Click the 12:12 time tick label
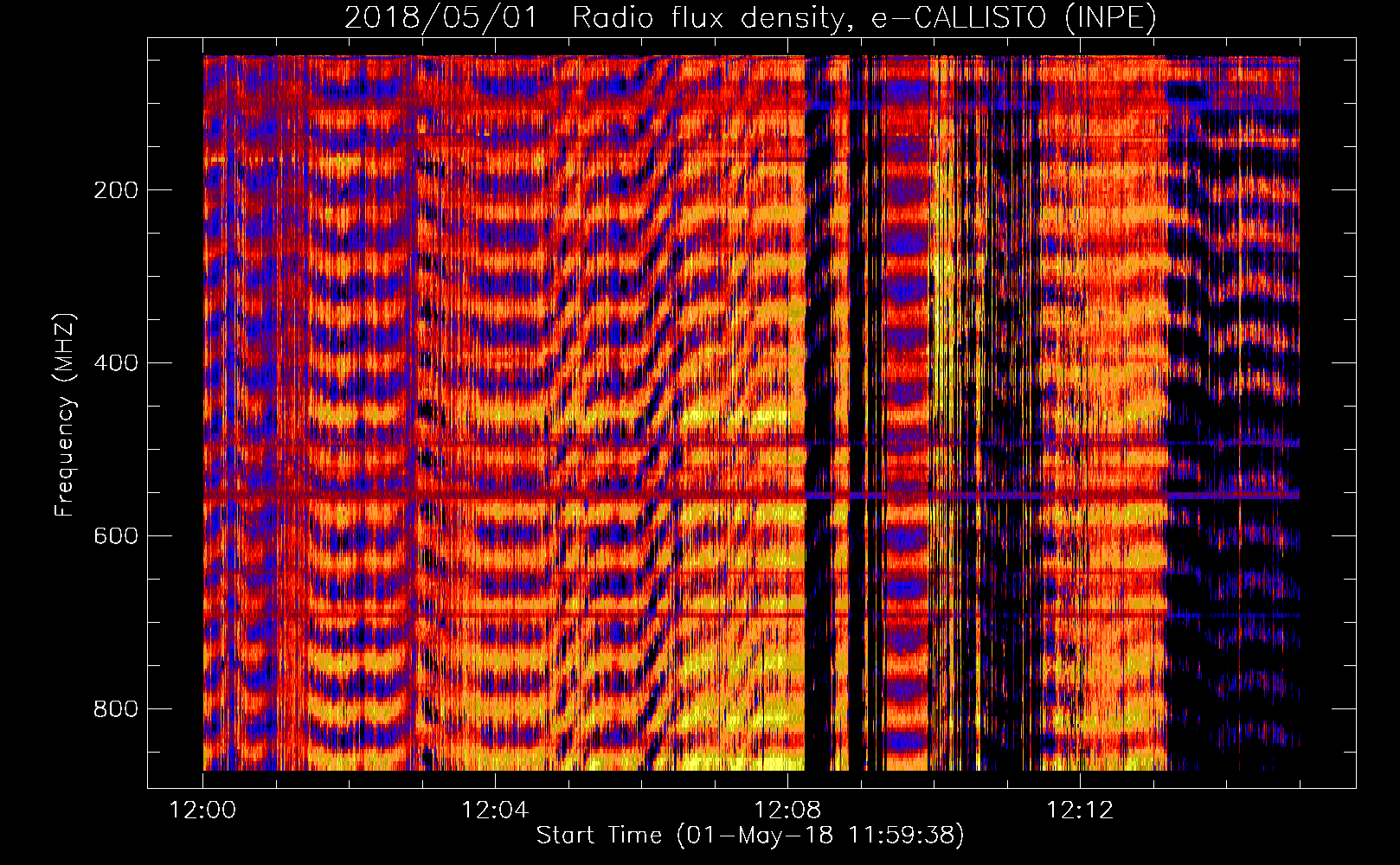1400x865 pixels. (x=1080, y=811)
